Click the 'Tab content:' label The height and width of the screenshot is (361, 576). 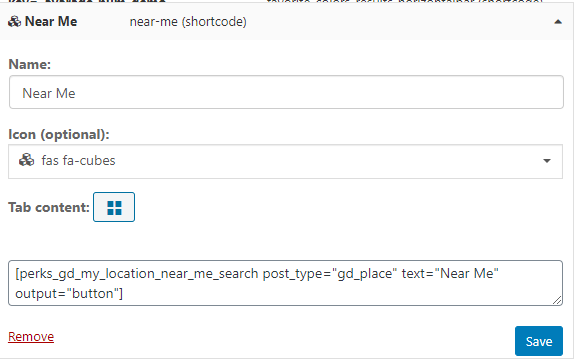coord(49,207)
